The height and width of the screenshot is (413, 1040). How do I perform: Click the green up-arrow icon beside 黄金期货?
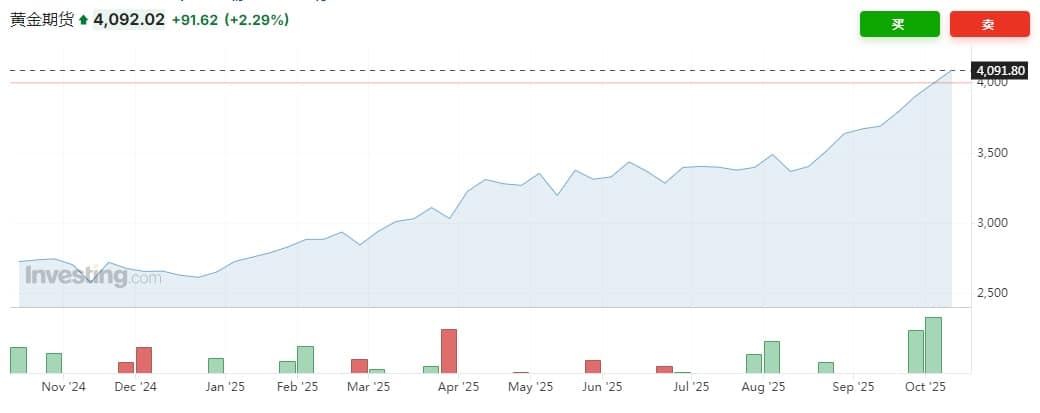pyautogui.click(x=83, y=19)
